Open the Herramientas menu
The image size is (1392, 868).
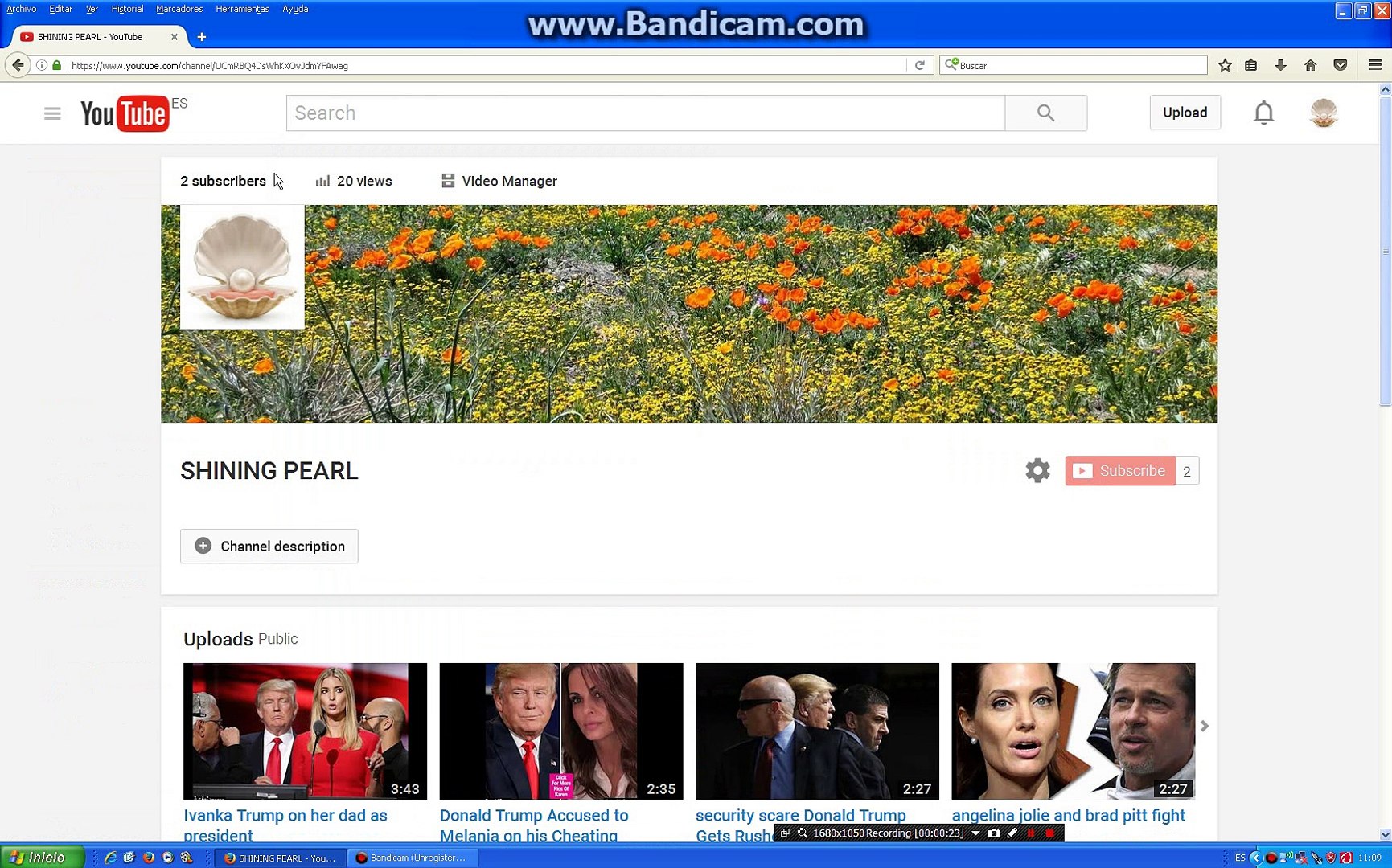click(241, 8)
